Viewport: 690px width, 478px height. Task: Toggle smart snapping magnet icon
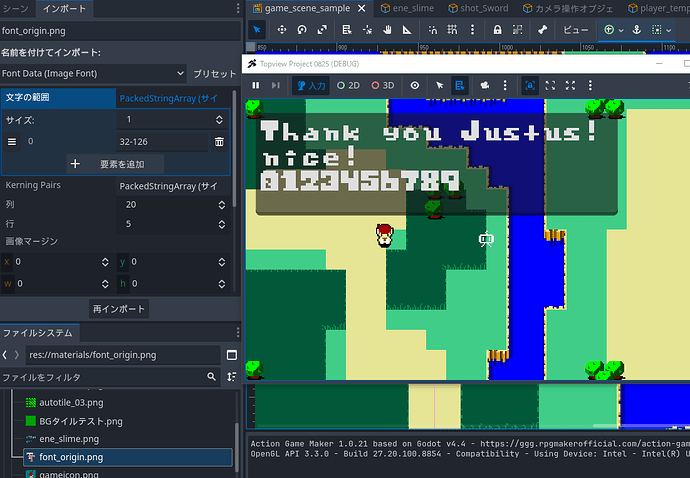[x=433, y=30]
